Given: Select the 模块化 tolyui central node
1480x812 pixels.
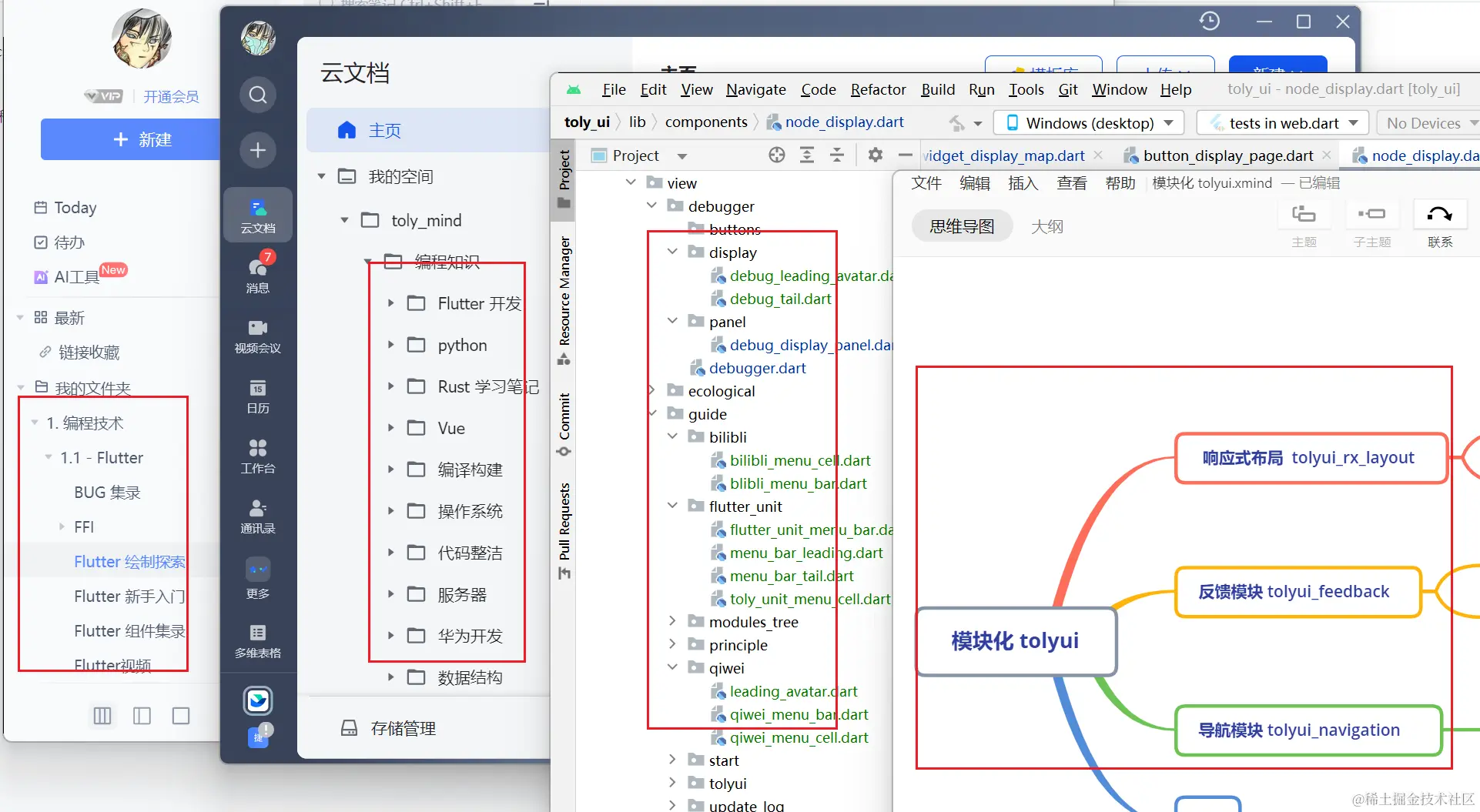Looking at the screenshot, I should [1016, 641].
